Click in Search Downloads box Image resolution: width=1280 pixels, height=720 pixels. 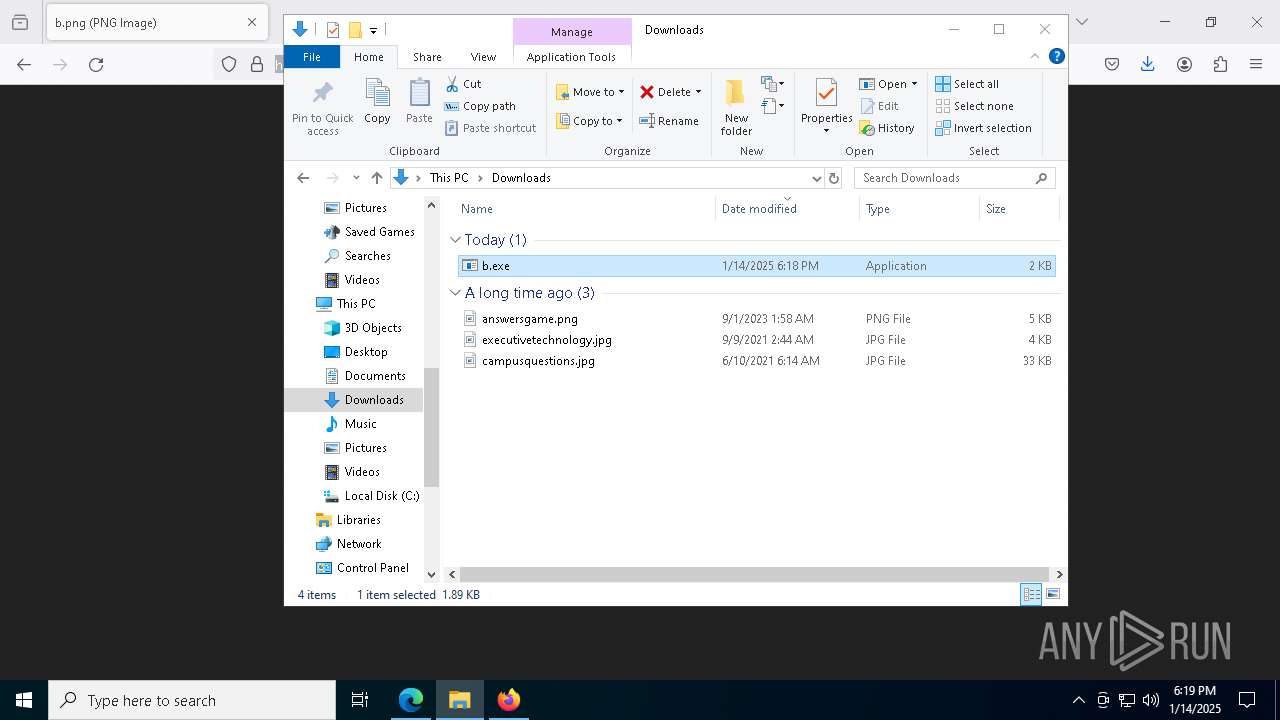pos(954,178)
